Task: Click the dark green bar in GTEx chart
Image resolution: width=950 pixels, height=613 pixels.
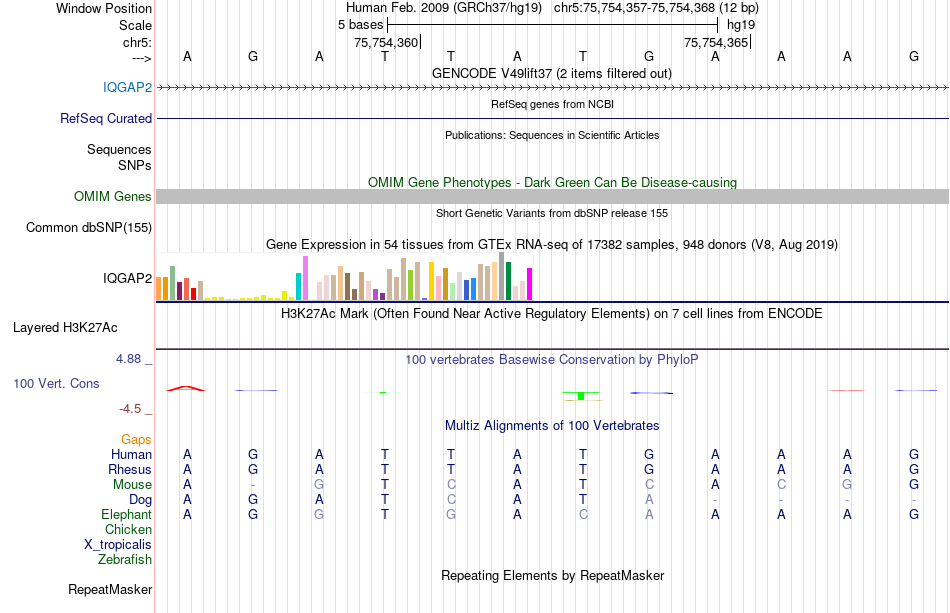Action: [x=508, y=281]
